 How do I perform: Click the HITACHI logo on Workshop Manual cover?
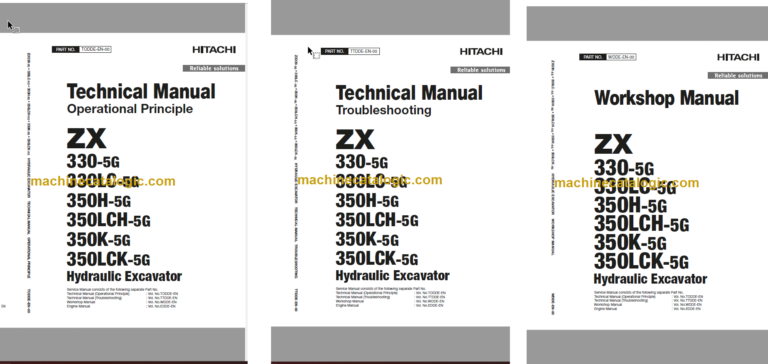[738, 57]
